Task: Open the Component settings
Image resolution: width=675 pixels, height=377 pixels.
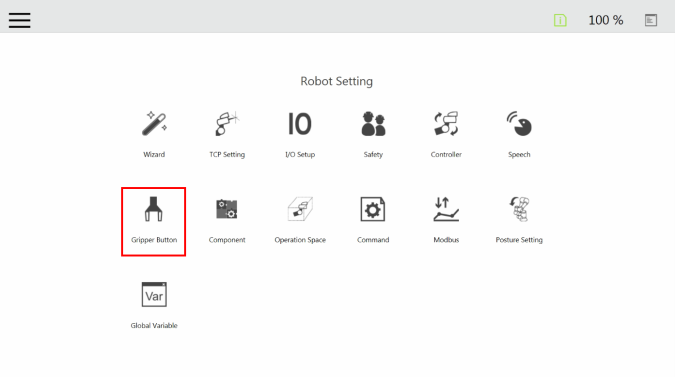Action: point(227,209)
